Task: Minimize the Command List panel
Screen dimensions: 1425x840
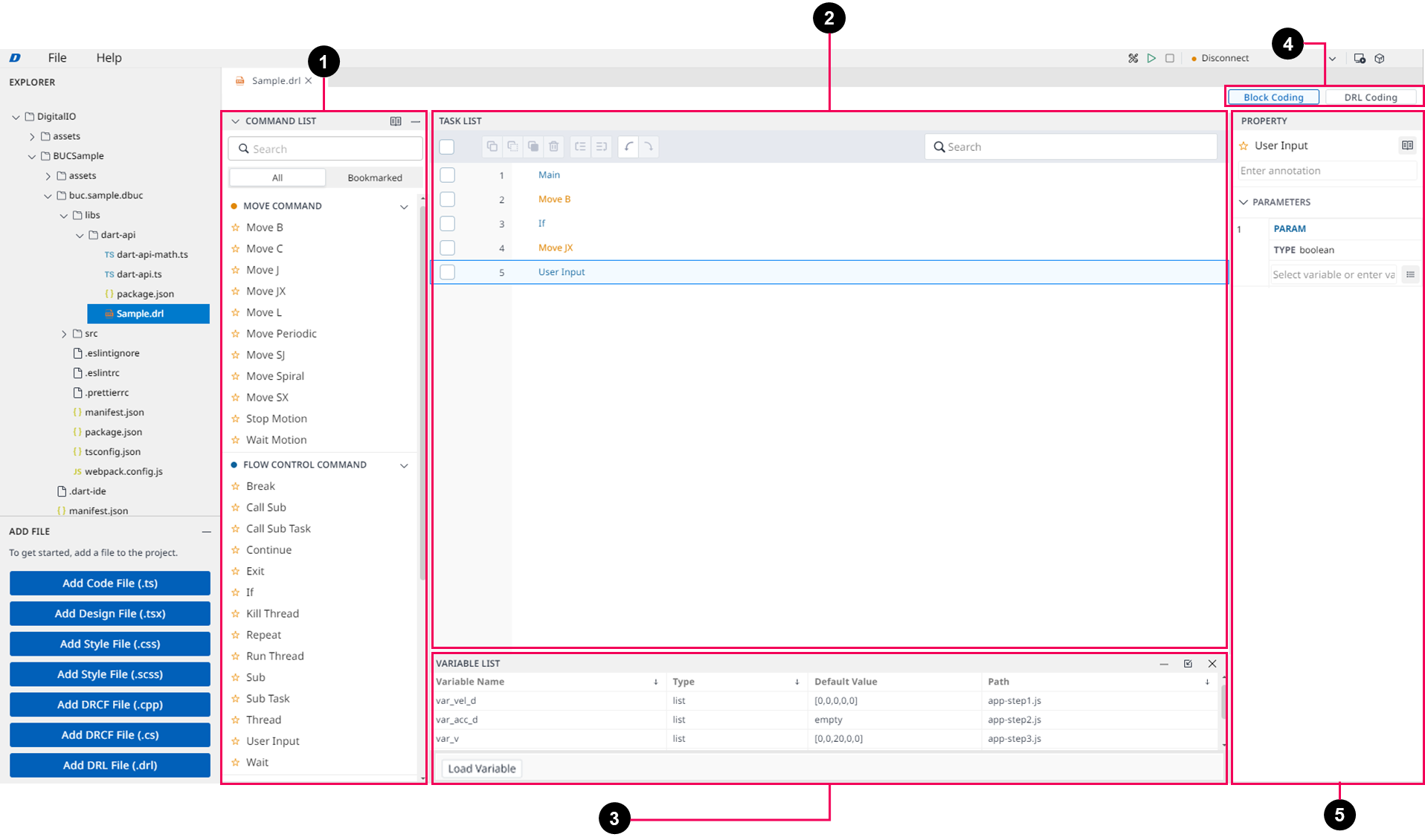Action: (x=416, y=121)
